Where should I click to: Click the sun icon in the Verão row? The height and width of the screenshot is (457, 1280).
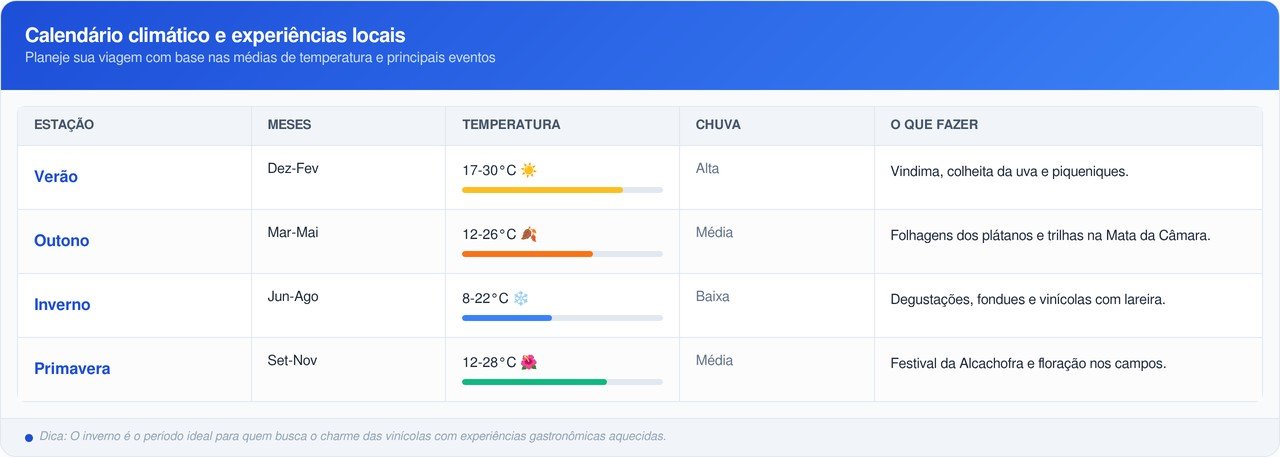(529, 171)
